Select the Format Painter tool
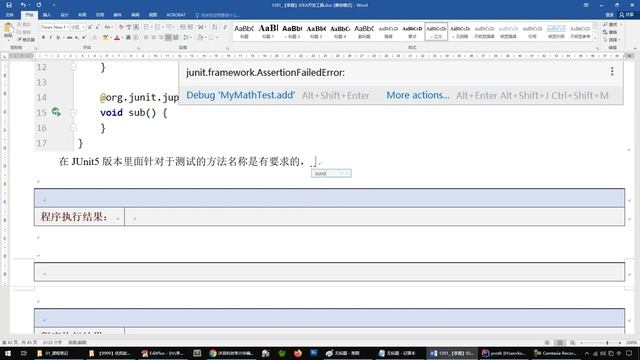Viewport: 640px width, 360px height. (x=26, y=40)
